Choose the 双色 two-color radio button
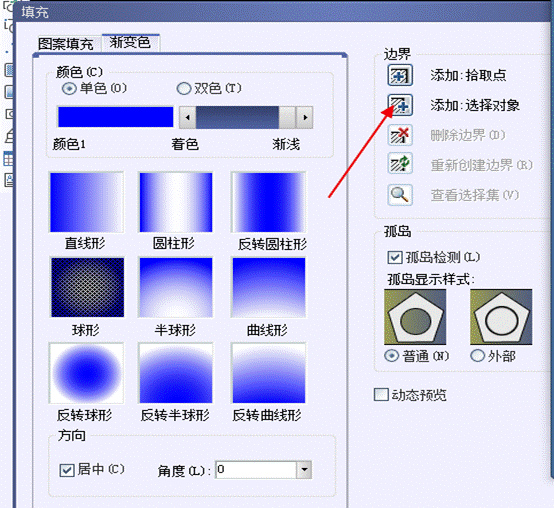 tap(184, 88)
